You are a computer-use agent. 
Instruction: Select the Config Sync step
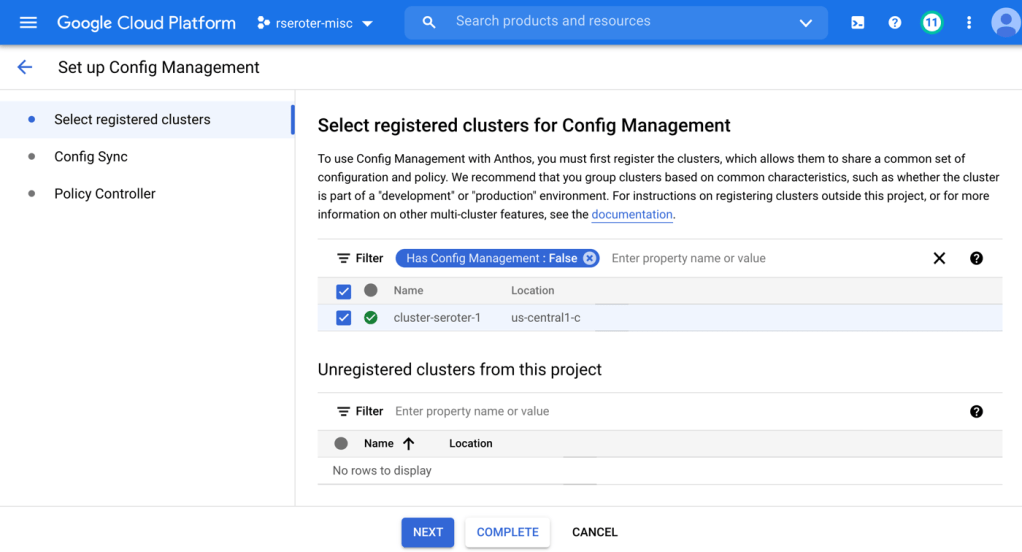pyautogui.click(x=91, y=156)
